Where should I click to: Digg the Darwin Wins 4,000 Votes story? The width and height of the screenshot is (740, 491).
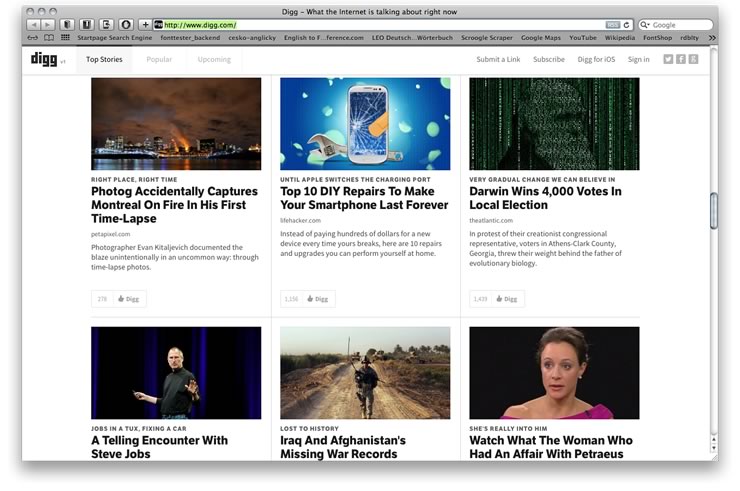point(507,299)
